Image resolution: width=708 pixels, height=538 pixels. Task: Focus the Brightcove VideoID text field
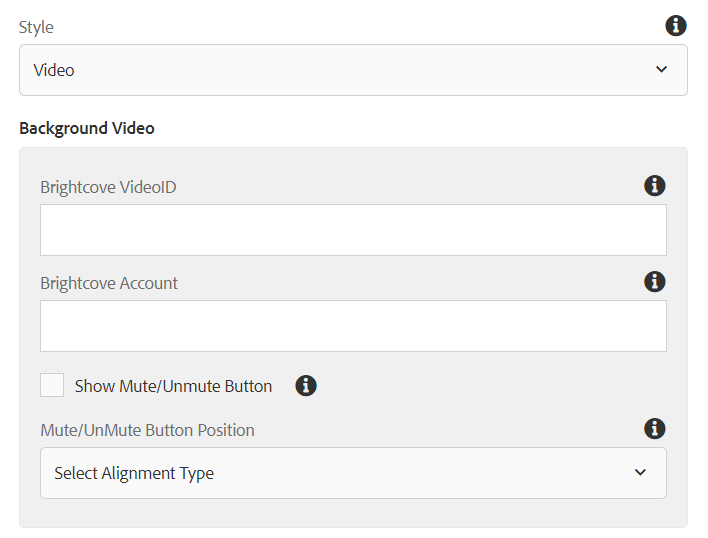pyautogui.click(x=353, y=230)
